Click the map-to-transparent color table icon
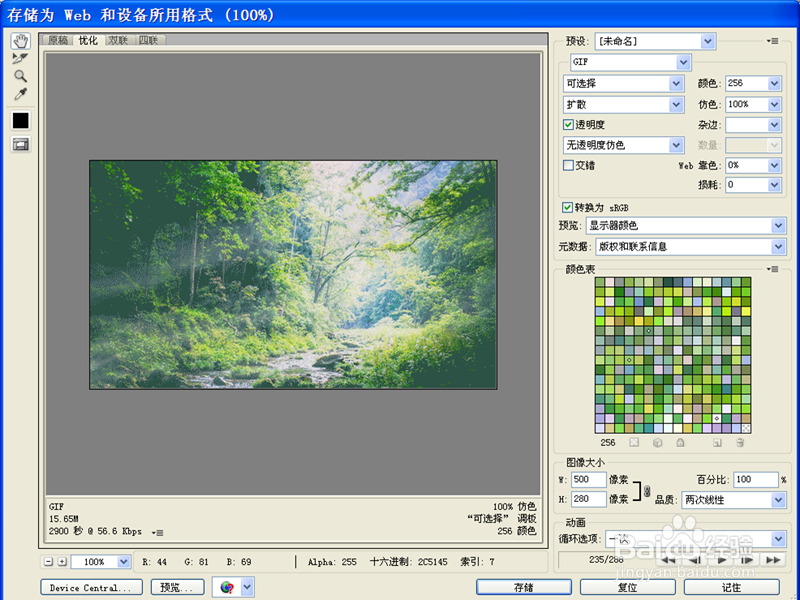 634,442
